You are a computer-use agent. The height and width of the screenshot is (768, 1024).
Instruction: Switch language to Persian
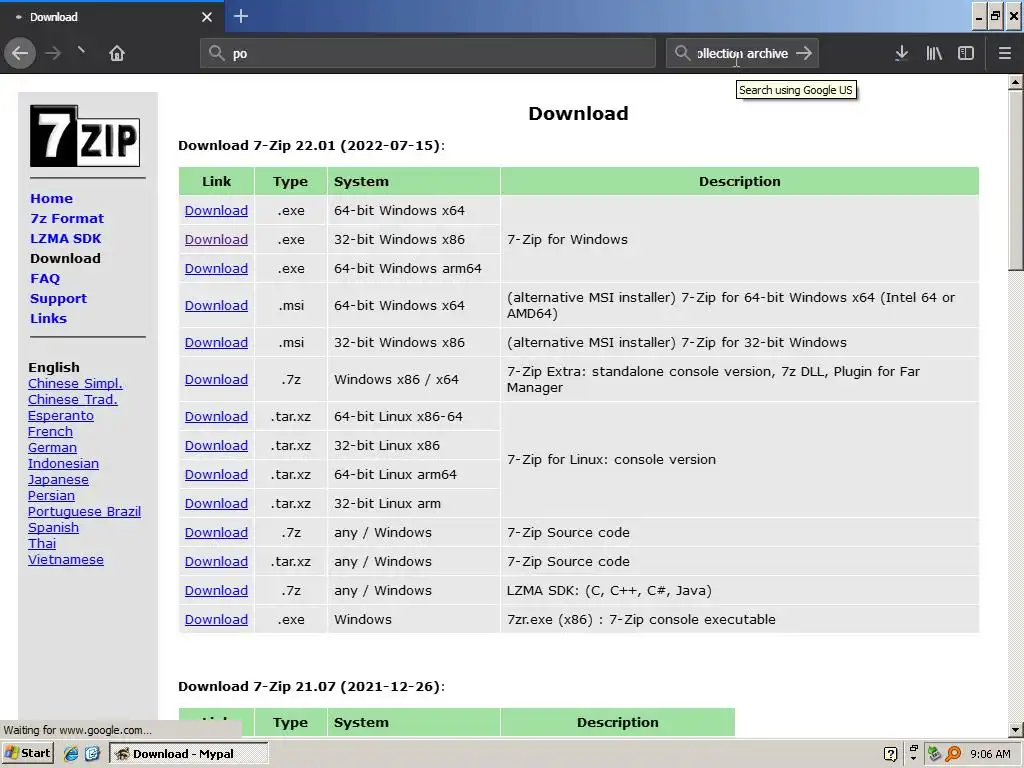51,495
